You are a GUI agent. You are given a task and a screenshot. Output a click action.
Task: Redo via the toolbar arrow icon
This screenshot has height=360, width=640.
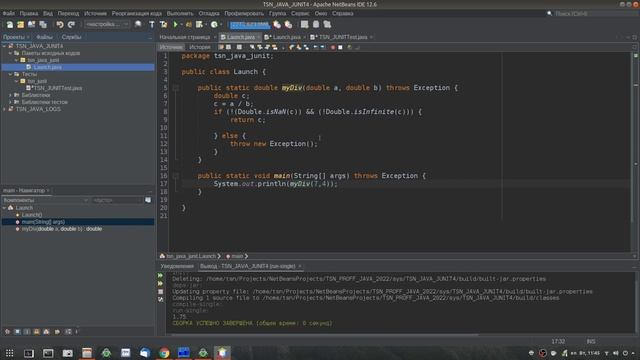(x=71, y=24)
